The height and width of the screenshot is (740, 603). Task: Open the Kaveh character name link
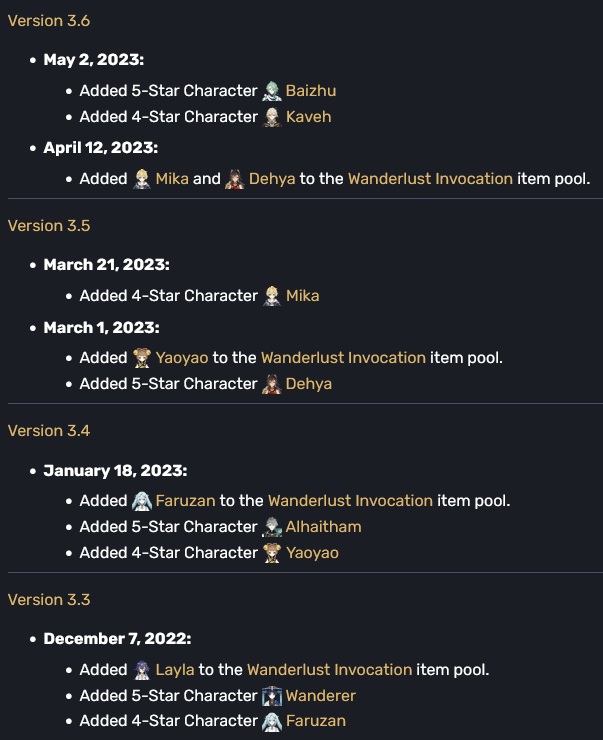pyautogui.click(x=308, y=117)
